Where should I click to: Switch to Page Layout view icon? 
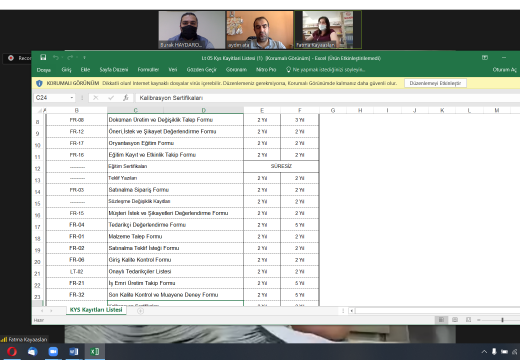pyautogui.click(x=455, y=320)
